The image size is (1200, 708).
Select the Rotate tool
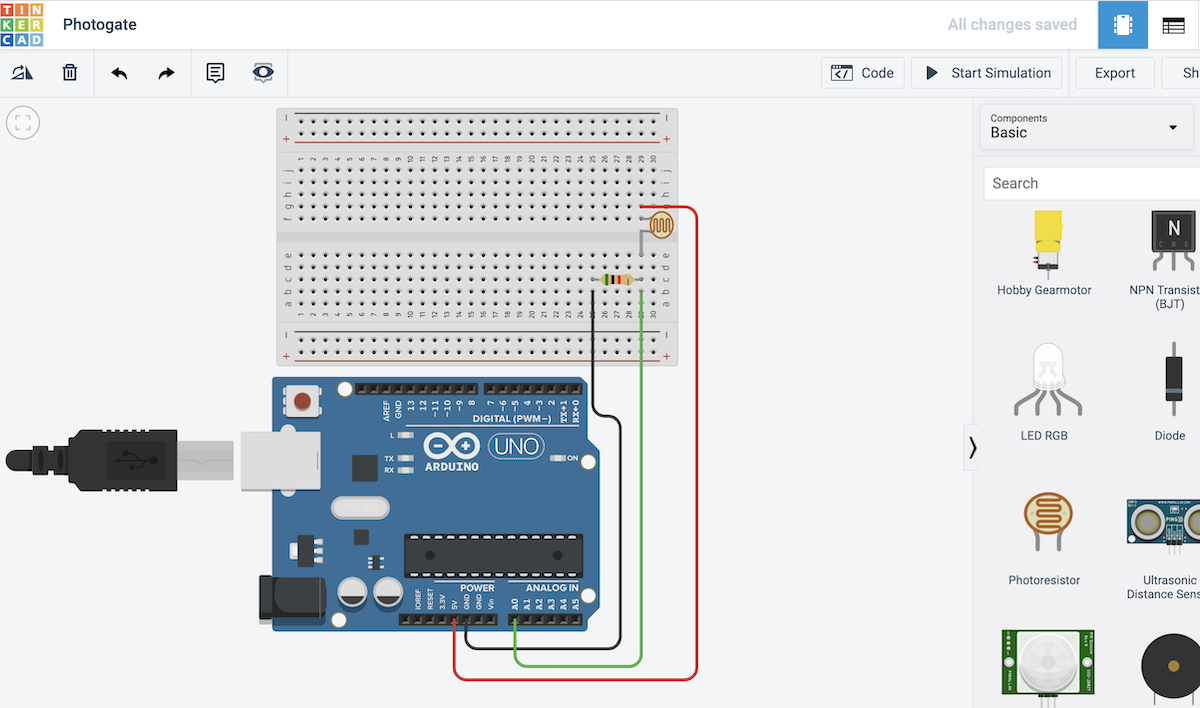[22, 72]
